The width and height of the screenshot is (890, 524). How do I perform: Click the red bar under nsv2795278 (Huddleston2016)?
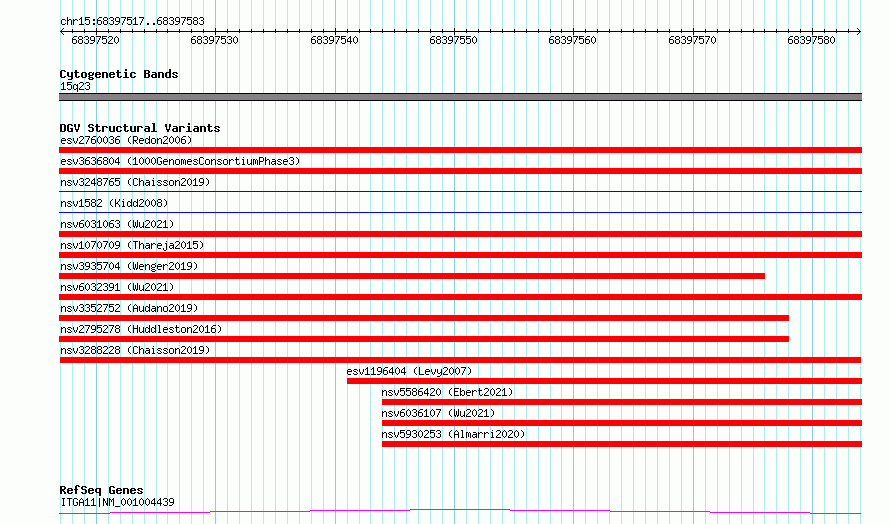[424, 339]
